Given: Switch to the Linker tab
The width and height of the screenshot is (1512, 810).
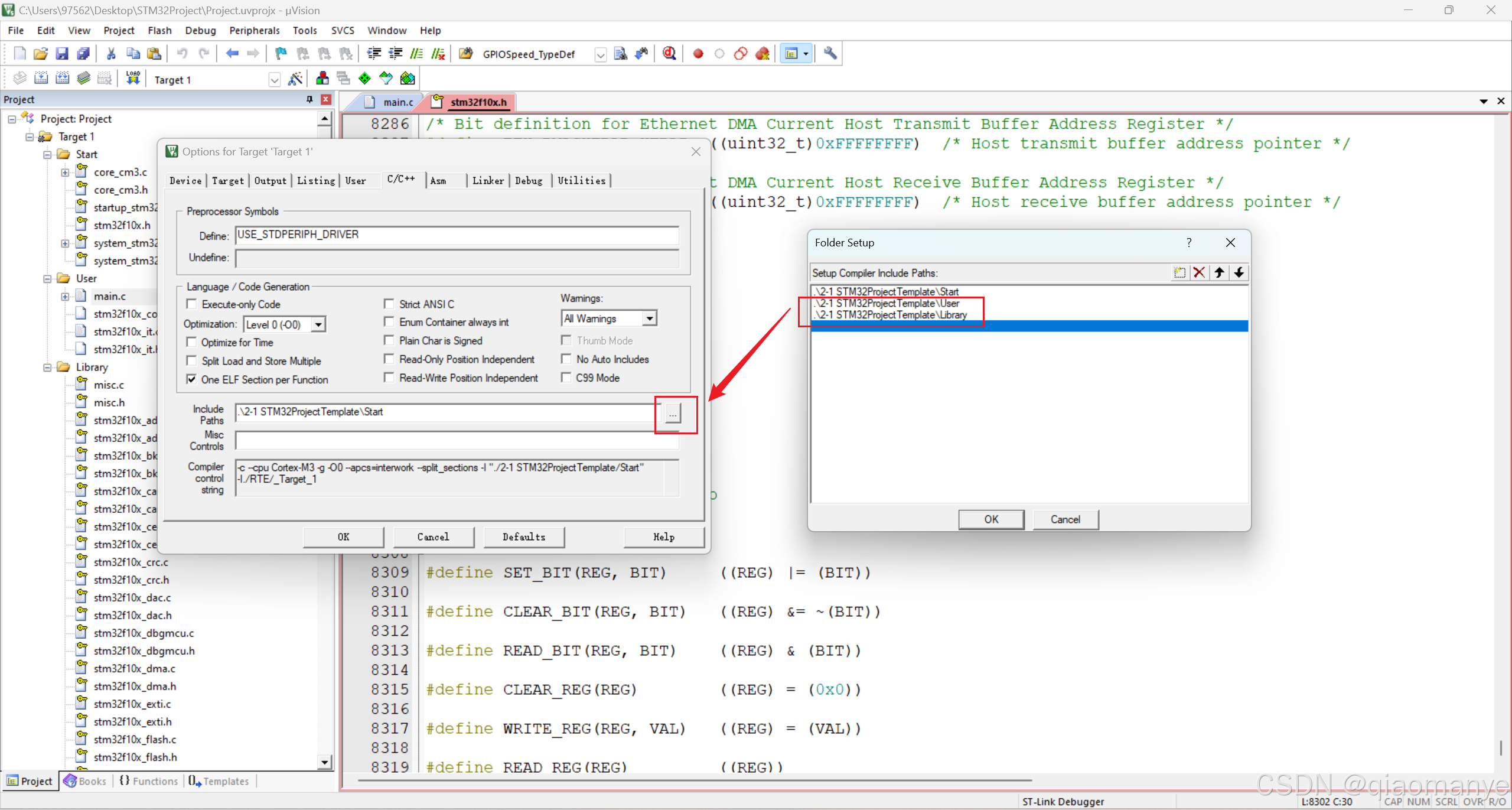Looking at the screenshot, I should [x=488, y=181].
